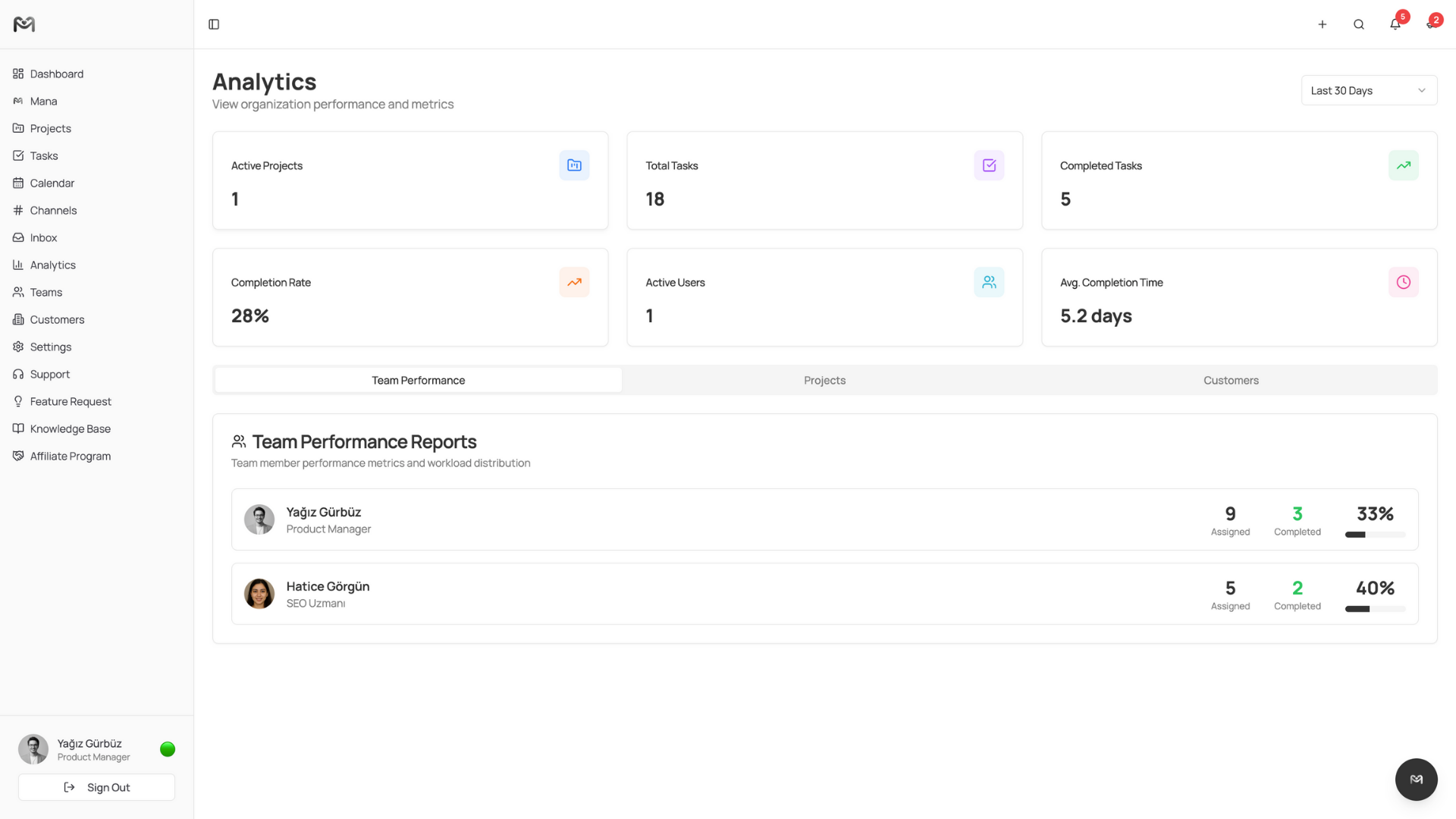The height and width of the screenshot is (819, 1456).
Task: Click the Mana logo at top left
Action: [x=24, y=24]
